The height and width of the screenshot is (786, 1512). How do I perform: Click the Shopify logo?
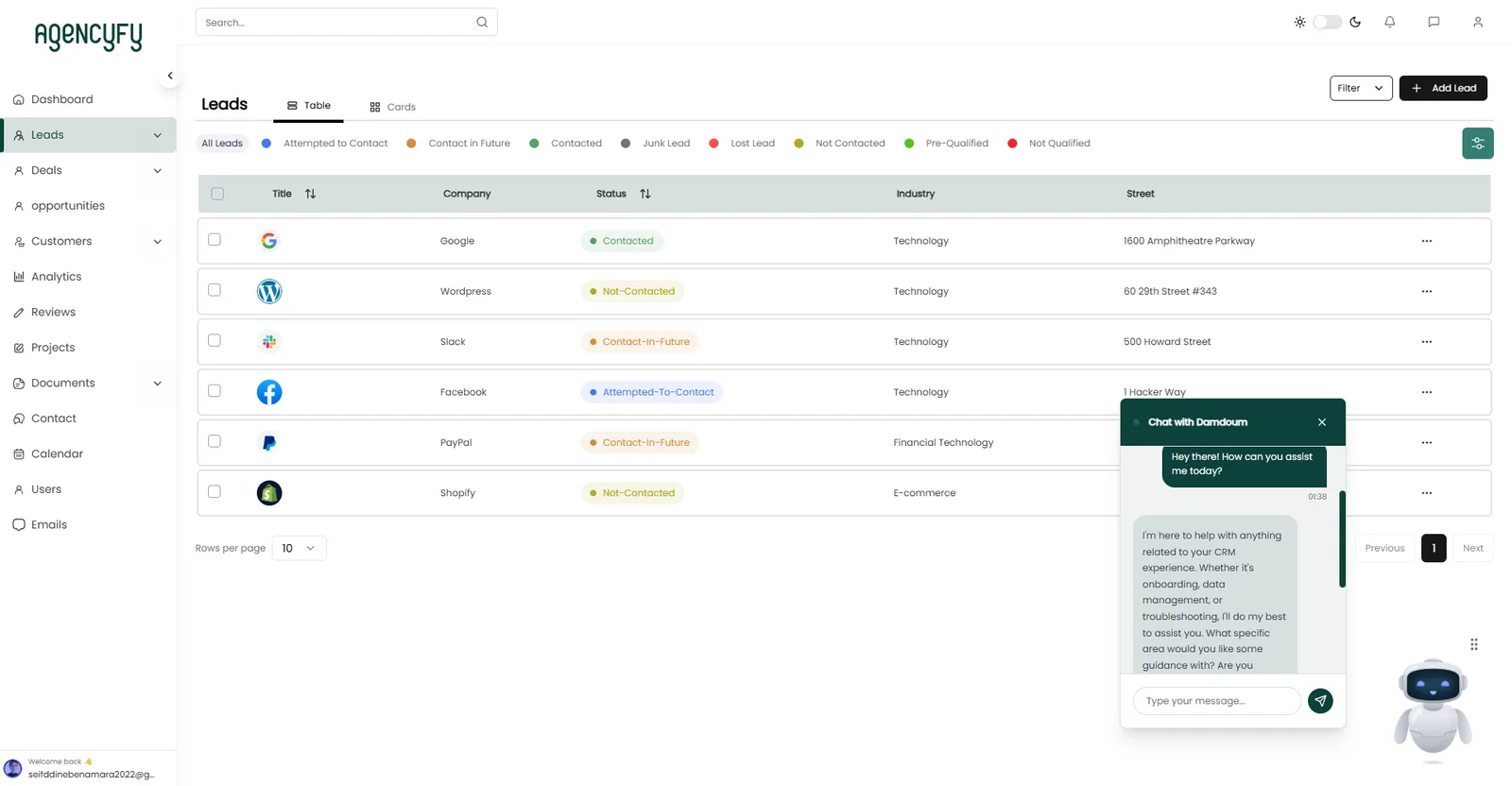[269, 493]
